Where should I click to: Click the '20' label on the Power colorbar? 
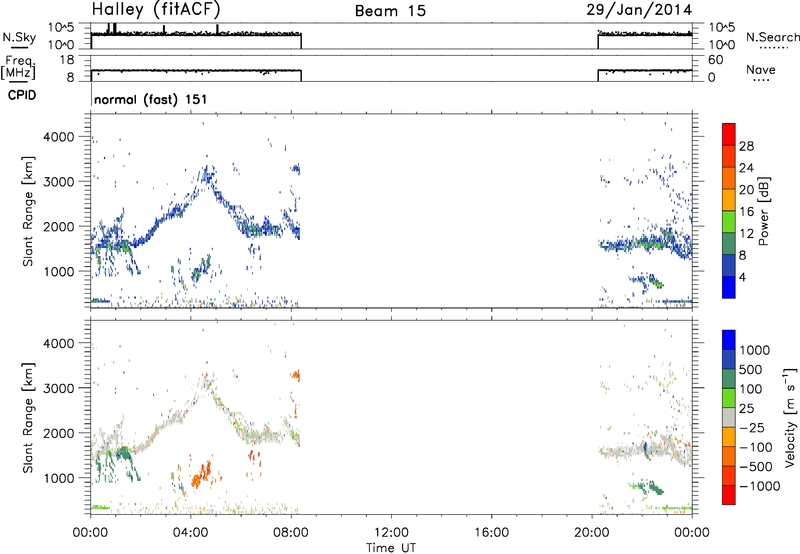(746, 190)
